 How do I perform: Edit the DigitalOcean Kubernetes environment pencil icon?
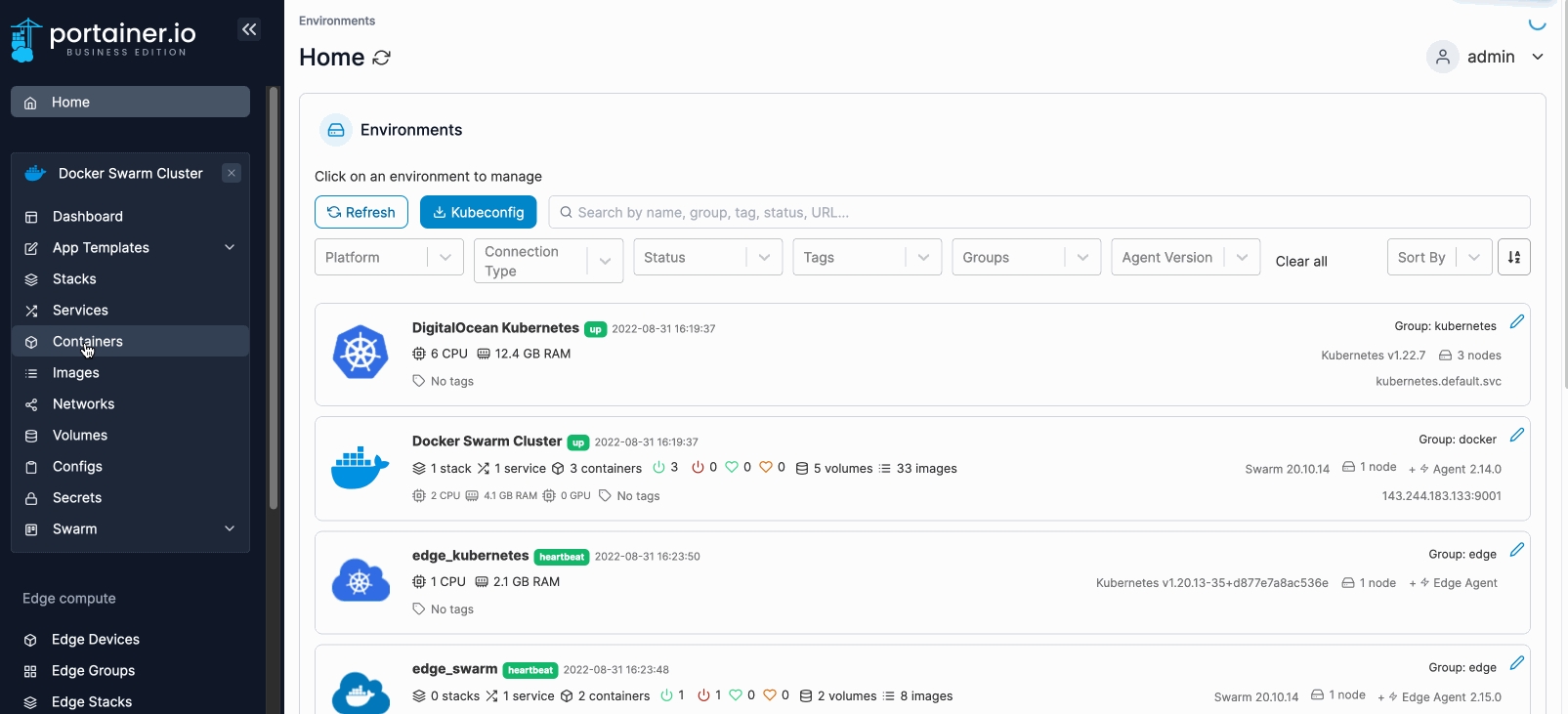click(1516, 322)
